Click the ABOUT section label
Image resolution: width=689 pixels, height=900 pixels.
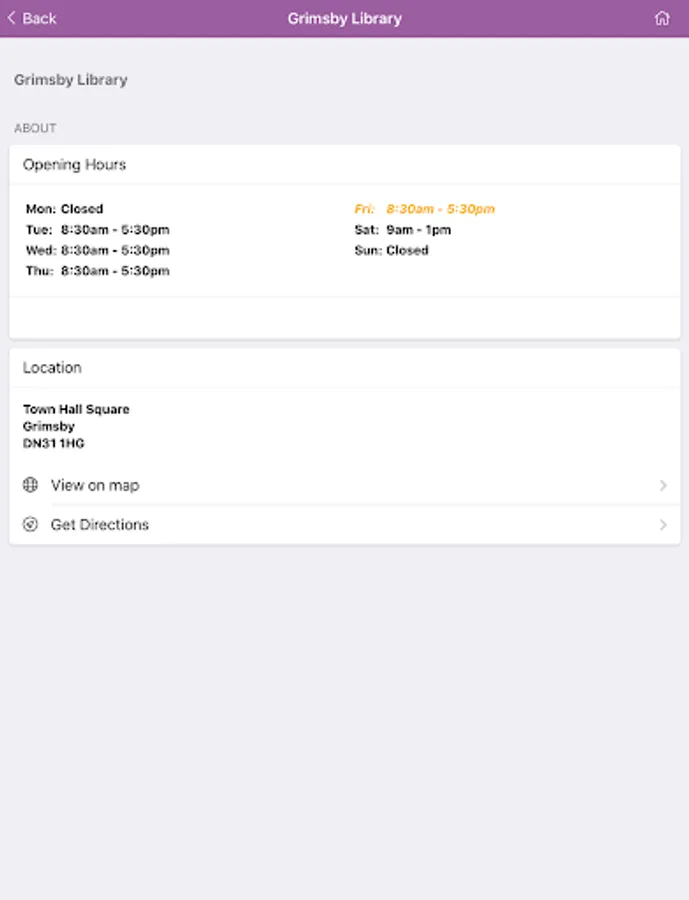[35, 128]
